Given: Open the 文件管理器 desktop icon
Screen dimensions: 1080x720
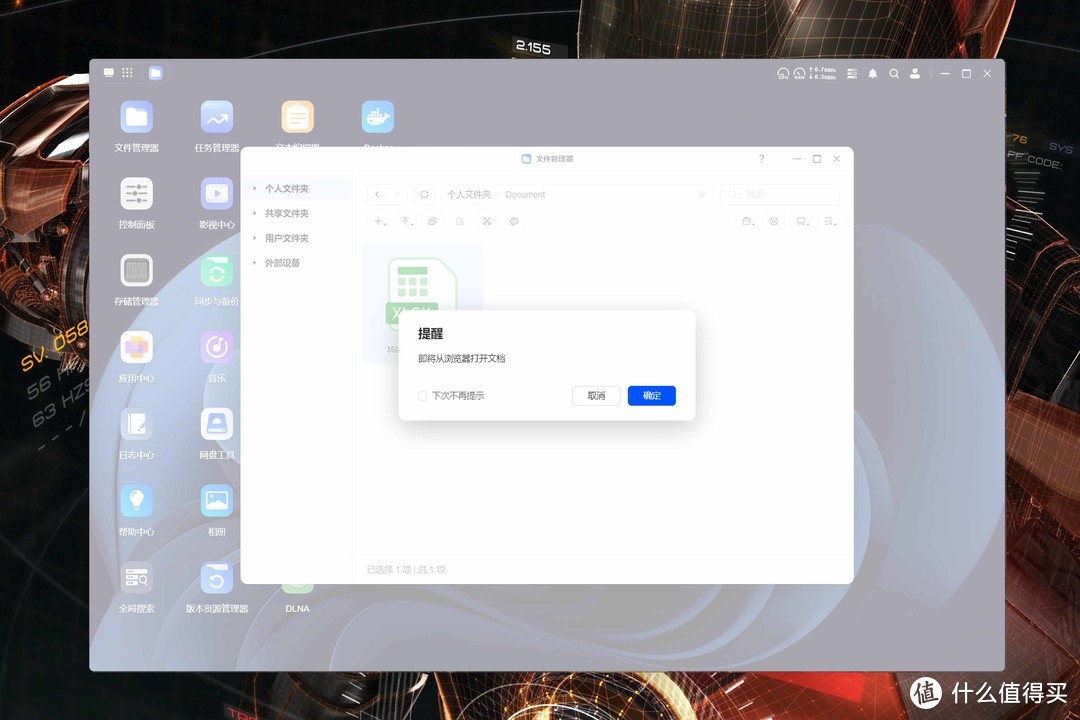Looking at the screenshot, I should 136,117.
